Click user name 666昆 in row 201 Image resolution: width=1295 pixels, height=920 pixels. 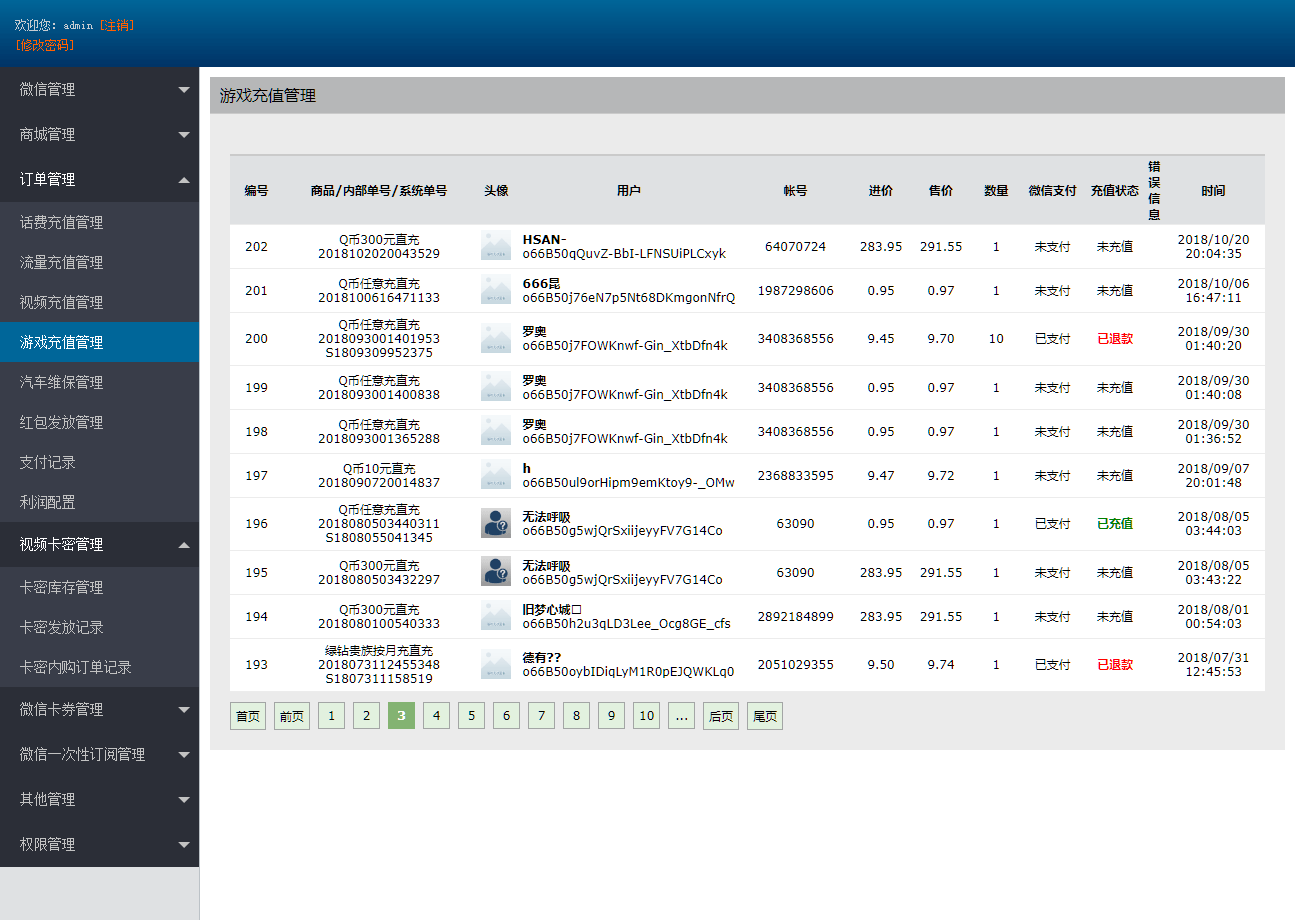pos(541,283)
